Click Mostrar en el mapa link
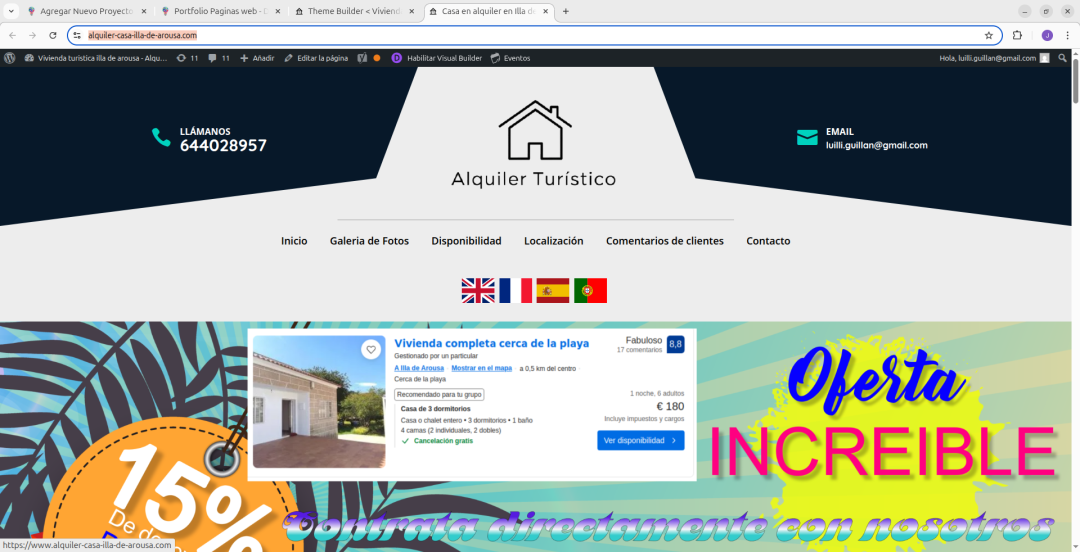This screenshot has width=1080, height=552. coord(481,369)
